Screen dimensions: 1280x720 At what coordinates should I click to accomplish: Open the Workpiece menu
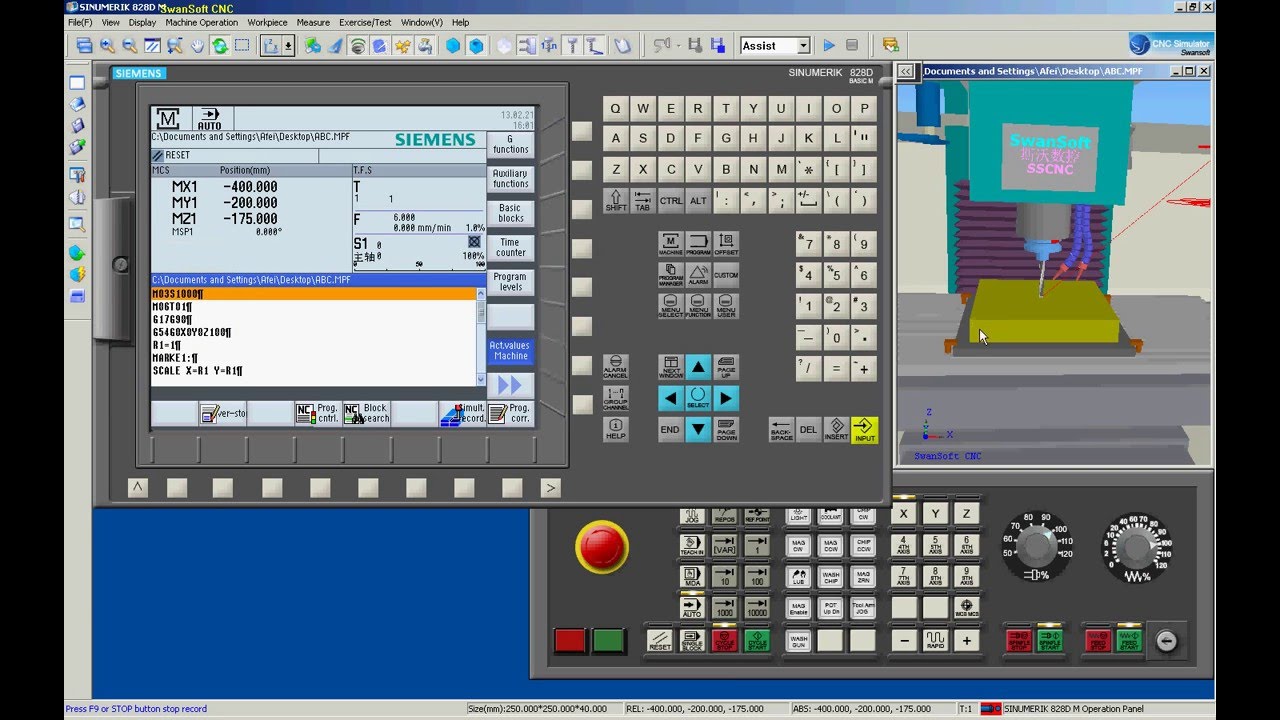pyautogui.click(x=267, y=22)
